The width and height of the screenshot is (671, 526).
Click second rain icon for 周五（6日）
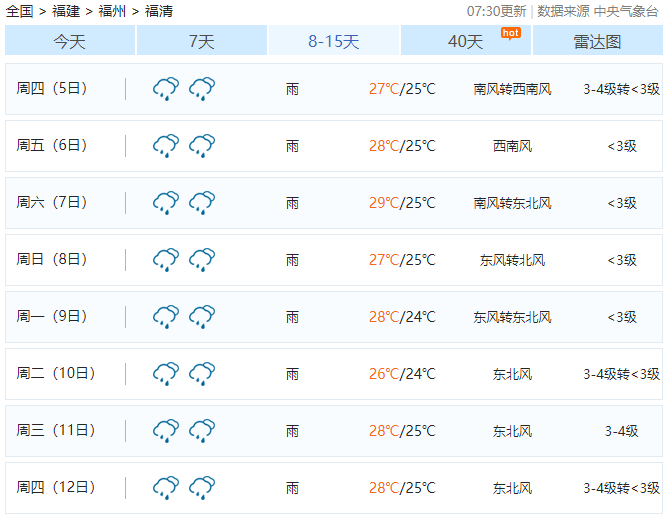202,146
